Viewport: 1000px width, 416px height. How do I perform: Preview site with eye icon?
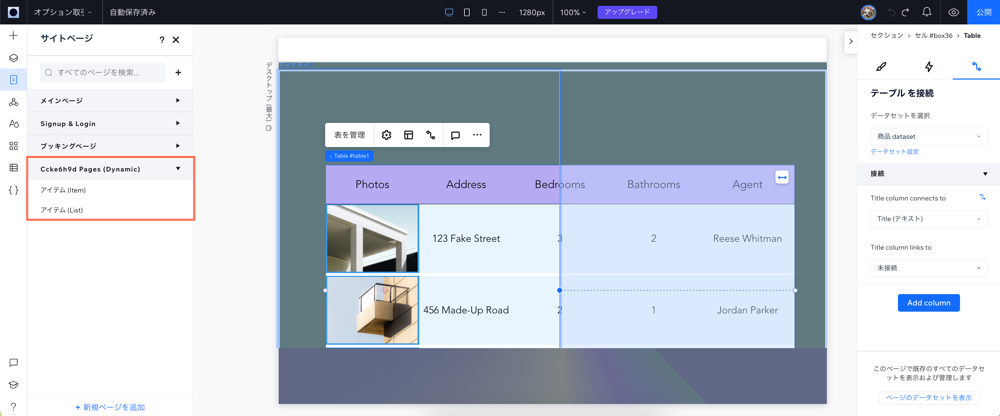point(953,12)
